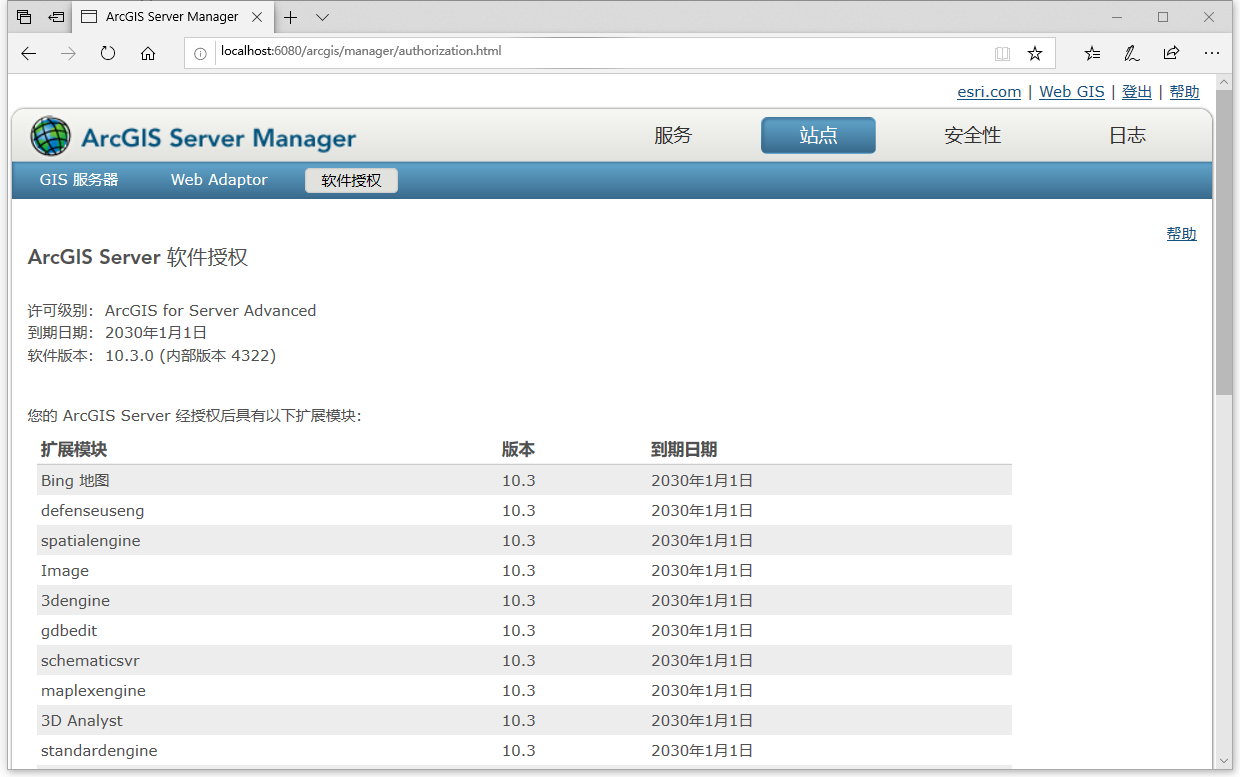Viewport: 1240px width, 777px height.
Task: Click the 登出 logout link
Action: [1137, 92]
